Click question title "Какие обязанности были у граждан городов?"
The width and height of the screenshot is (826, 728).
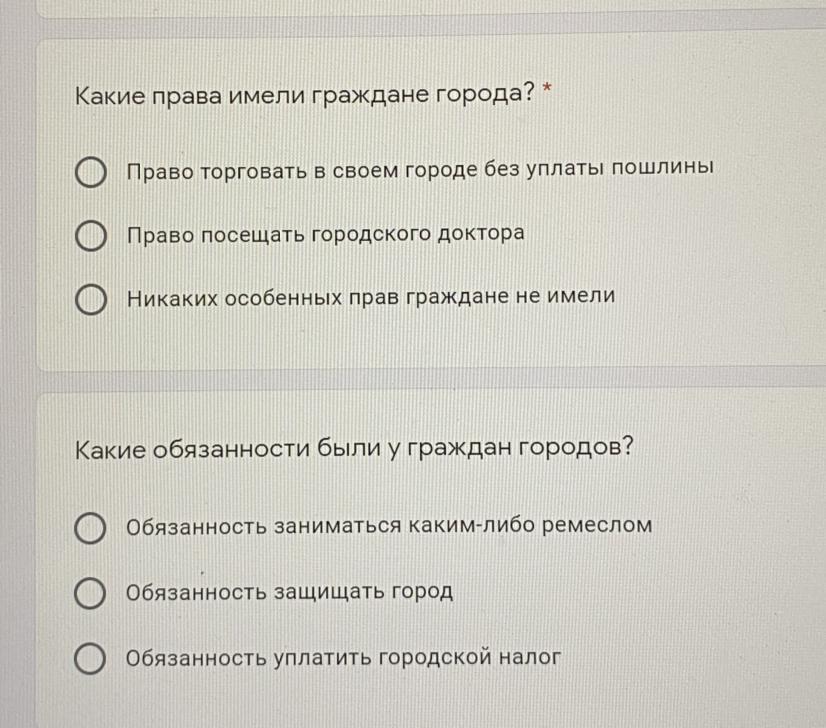(353, 449)
